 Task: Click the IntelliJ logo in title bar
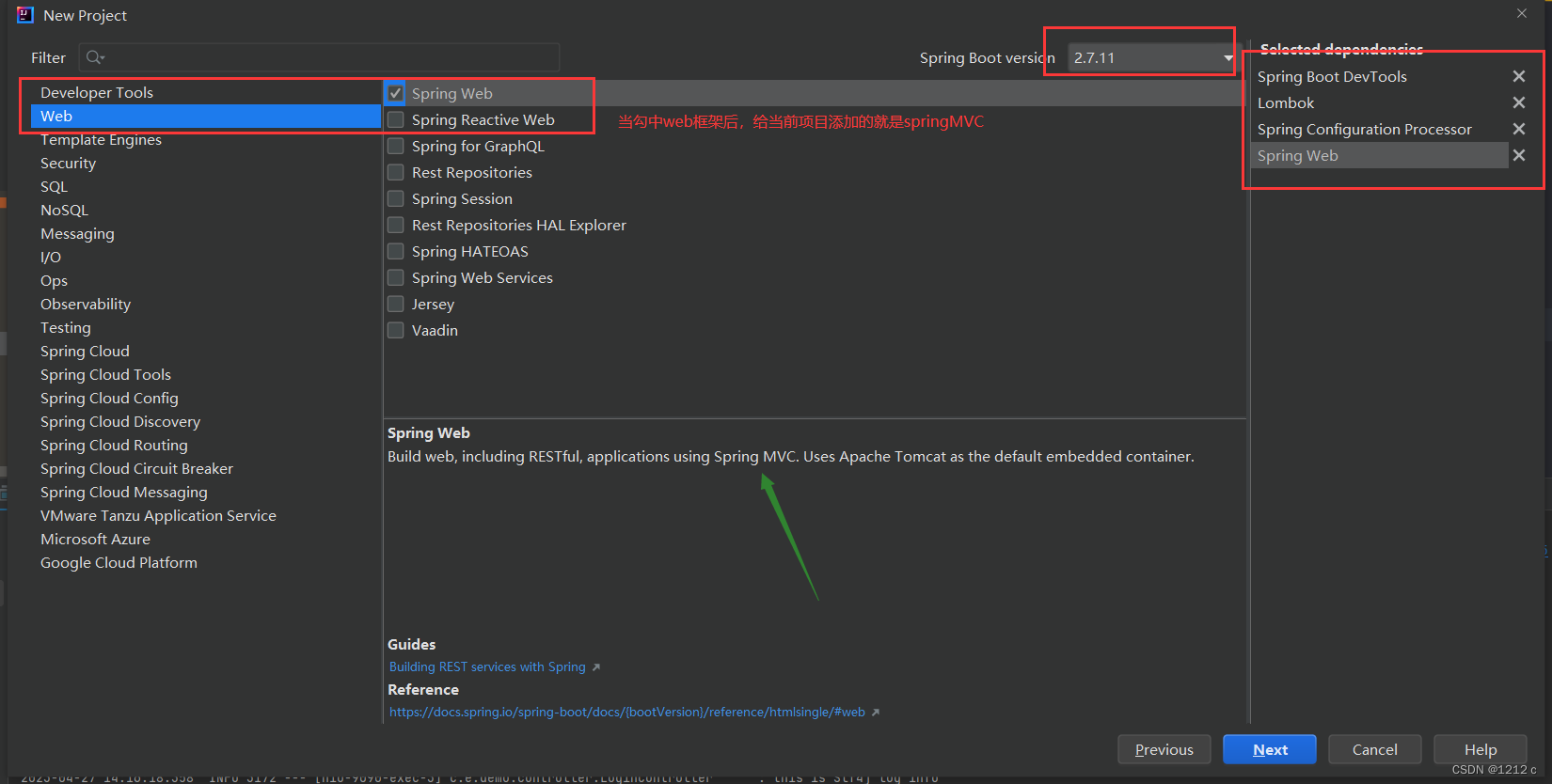(x=25, y=15)
